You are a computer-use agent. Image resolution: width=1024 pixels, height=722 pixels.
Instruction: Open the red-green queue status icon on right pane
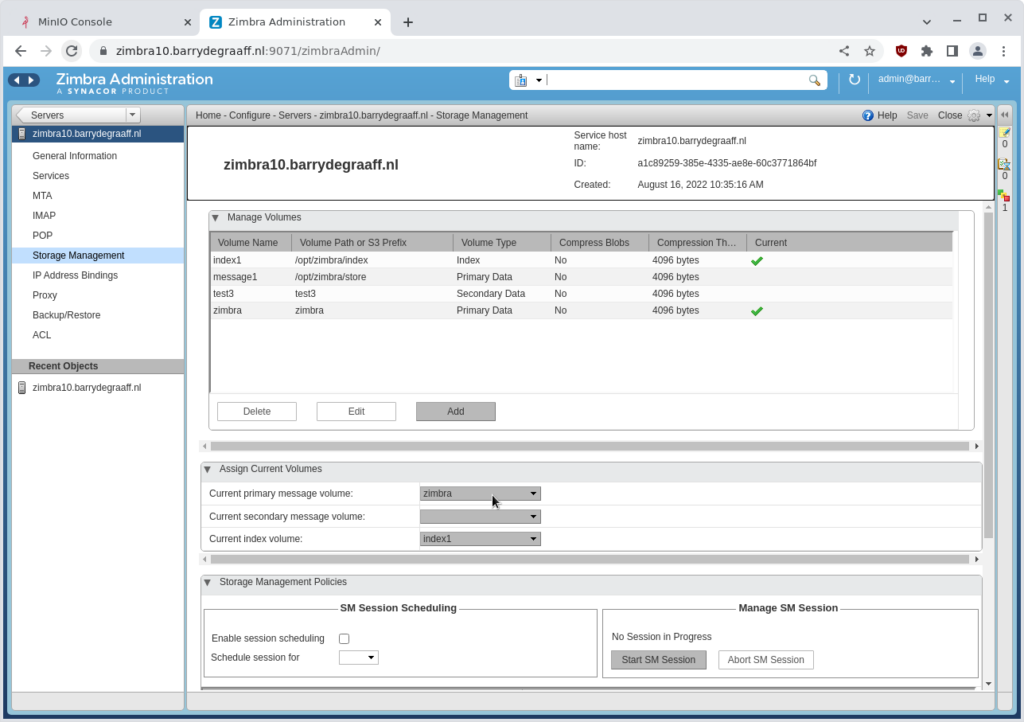coord(1004,195)
